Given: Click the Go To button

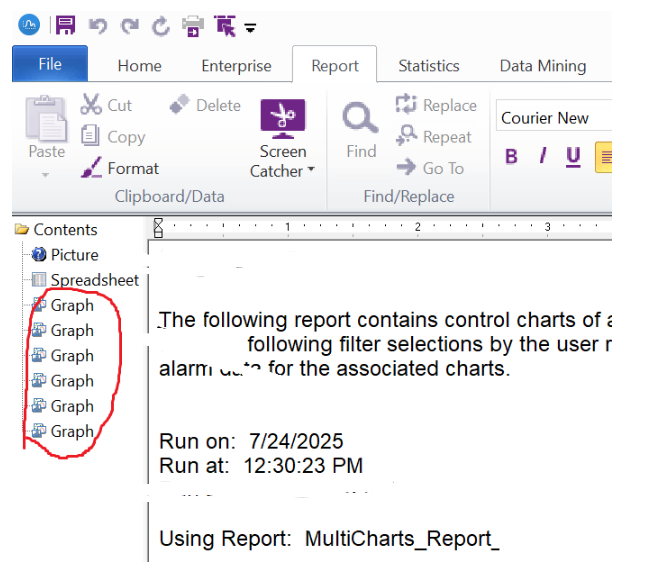Looking at the screenshot, I should point(431,168).
